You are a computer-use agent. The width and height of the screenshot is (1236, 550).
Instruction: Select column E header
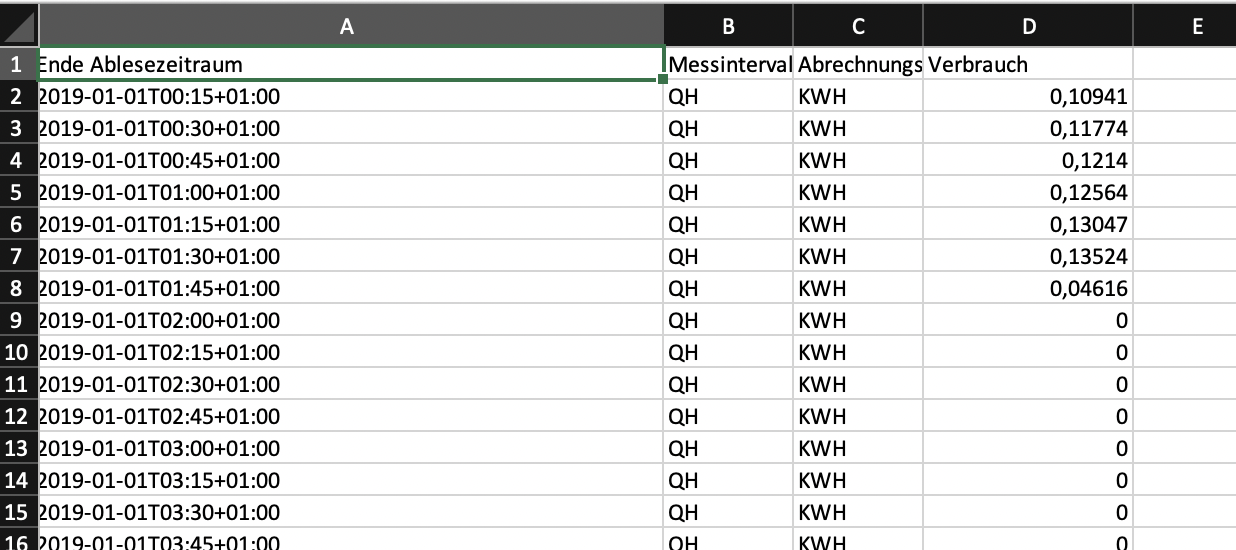[x=1185, y=27]
